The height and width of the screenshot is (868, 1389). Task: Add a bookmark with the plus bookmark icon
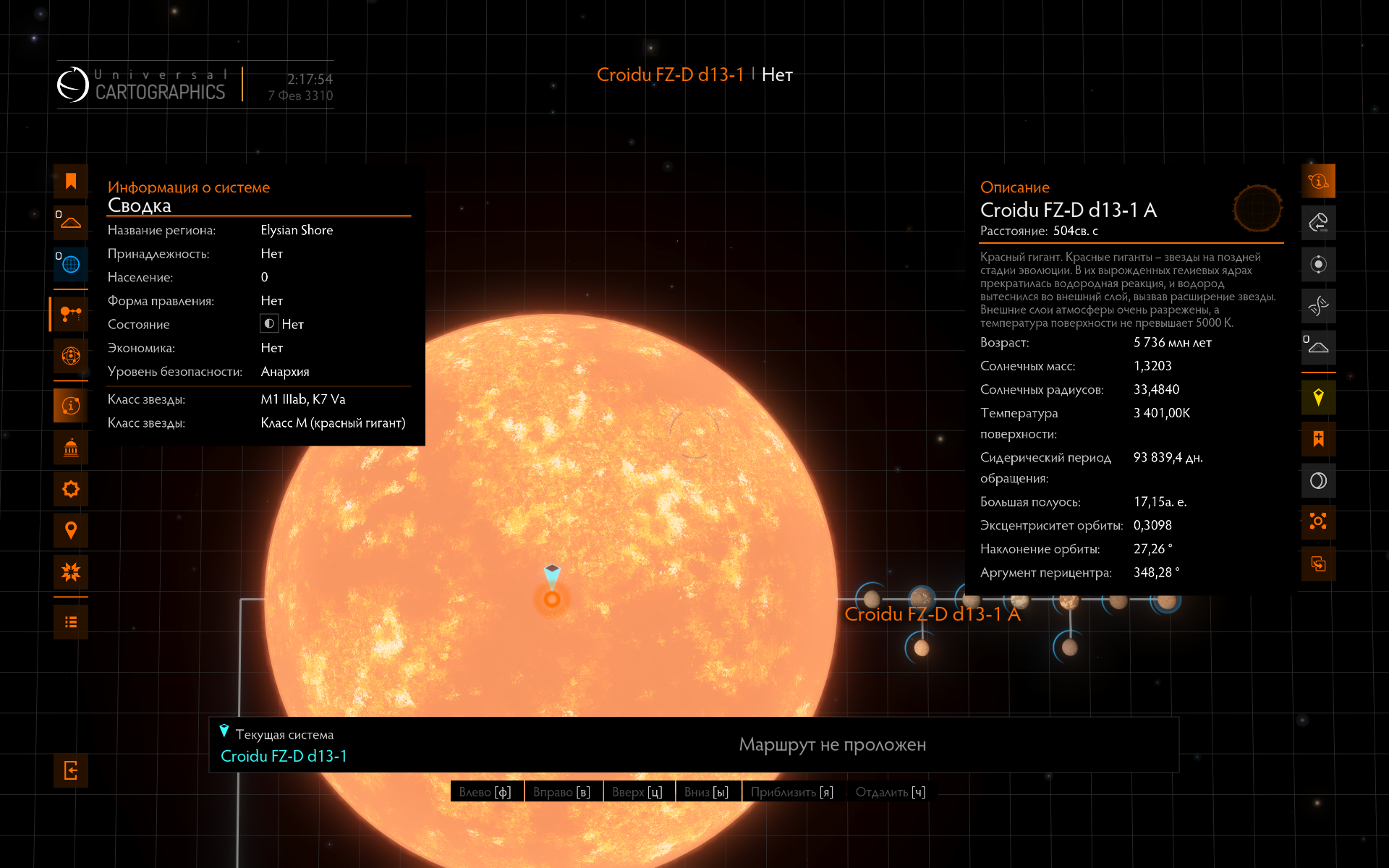click(1318, 439)
